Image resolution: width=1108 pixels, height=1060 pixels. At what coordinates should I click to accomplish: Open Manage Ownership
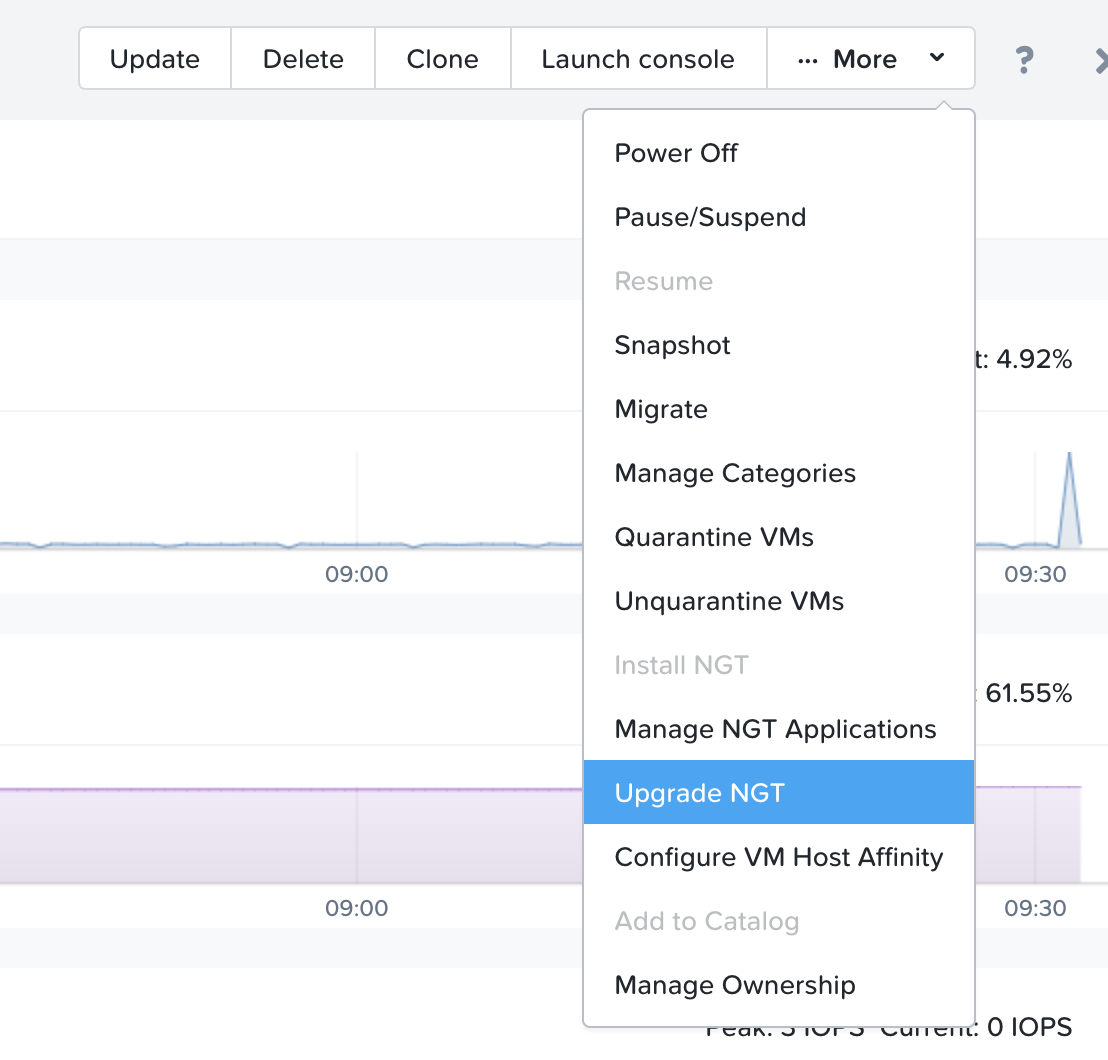coord(779,984)
